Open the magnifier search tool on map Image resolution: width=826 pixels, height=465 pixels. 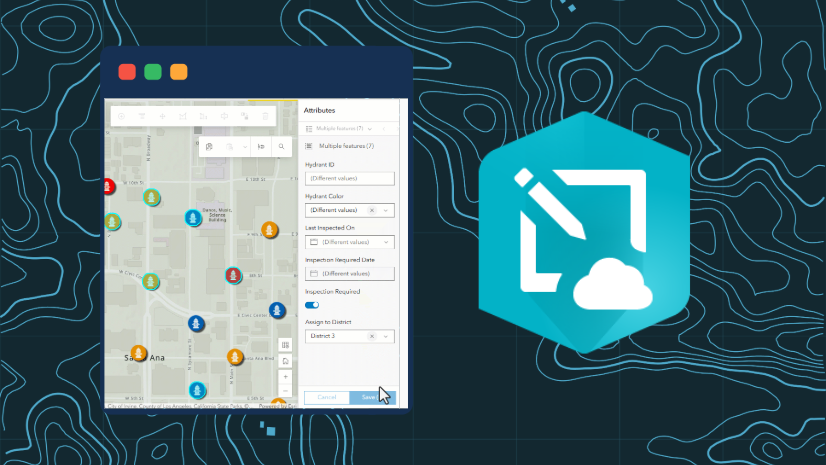point(281,147)
